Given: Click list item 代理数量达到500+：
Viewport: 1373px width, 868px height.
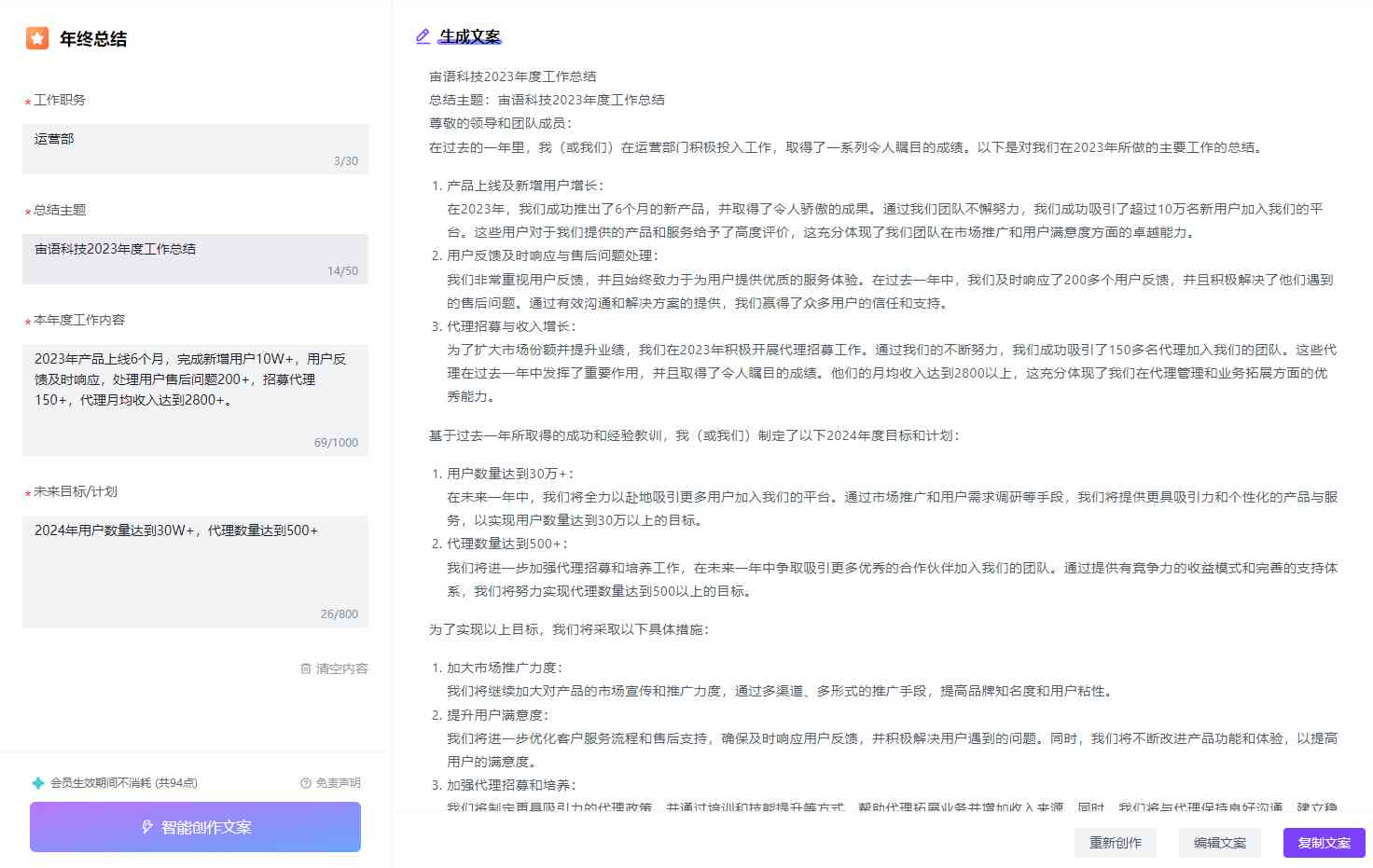Looking at the screenshot, I should pos(507,544).
